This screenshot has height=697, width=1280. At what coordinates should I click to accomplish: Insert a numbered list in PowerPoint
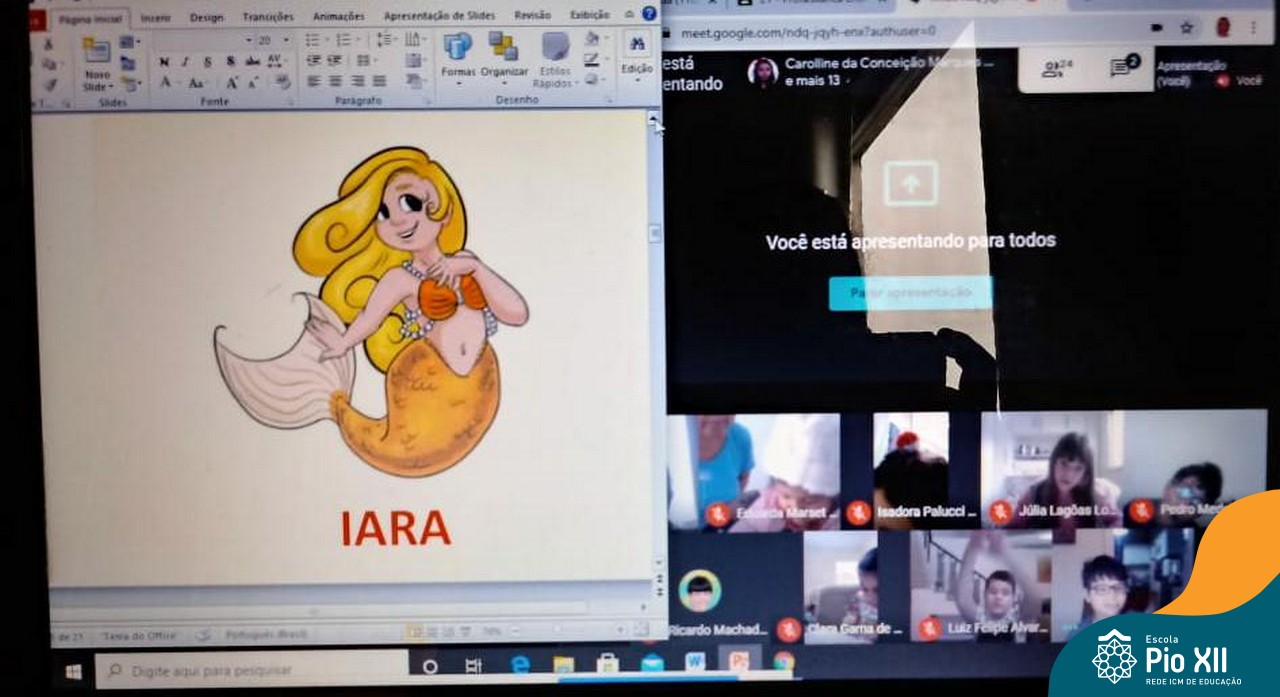(344, 40)
